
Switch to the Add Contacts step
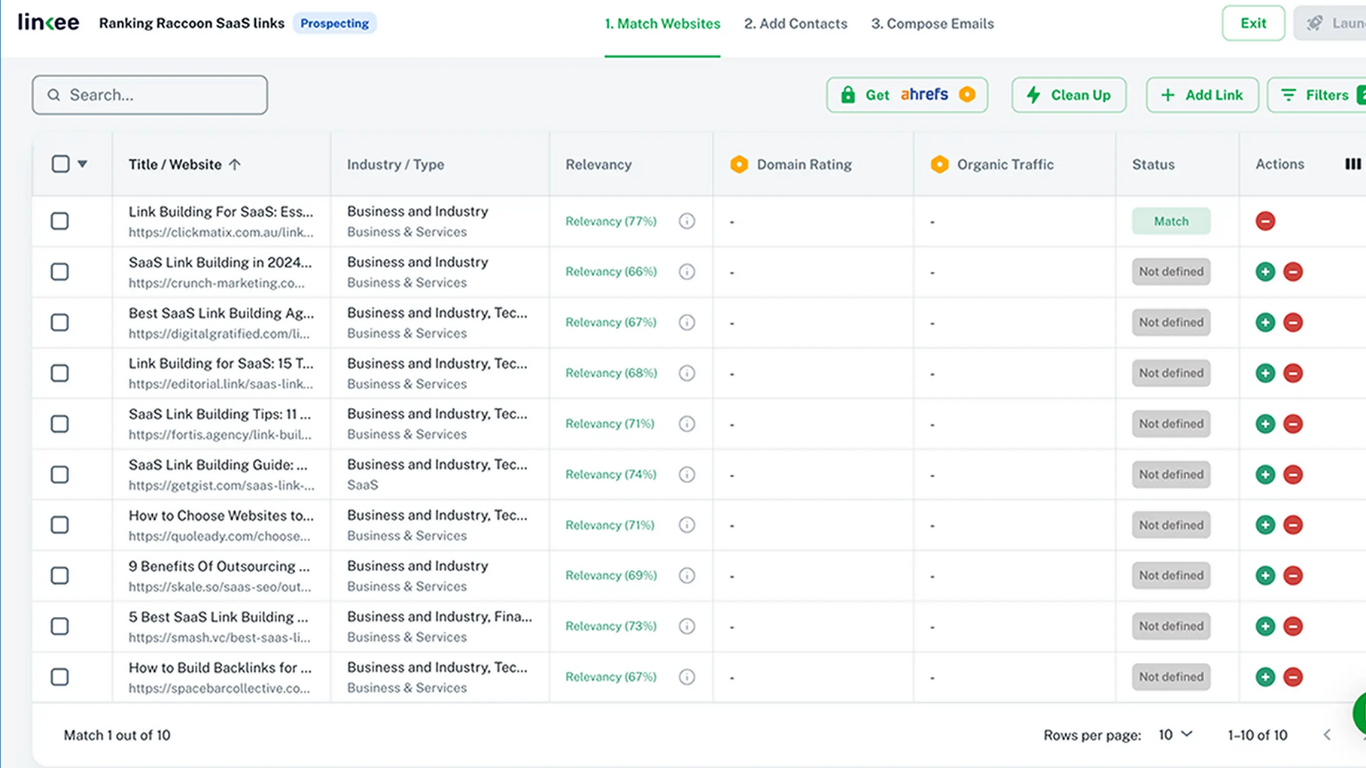[x=795, y=24]
